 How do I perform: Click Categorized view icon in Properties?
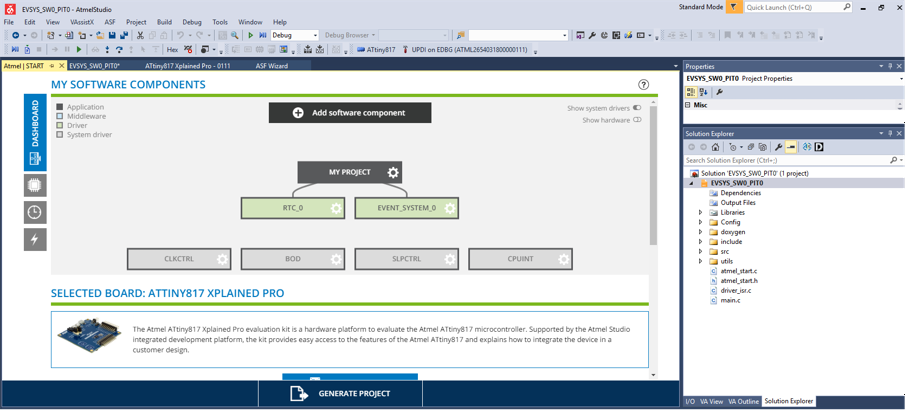click(690, 92)
